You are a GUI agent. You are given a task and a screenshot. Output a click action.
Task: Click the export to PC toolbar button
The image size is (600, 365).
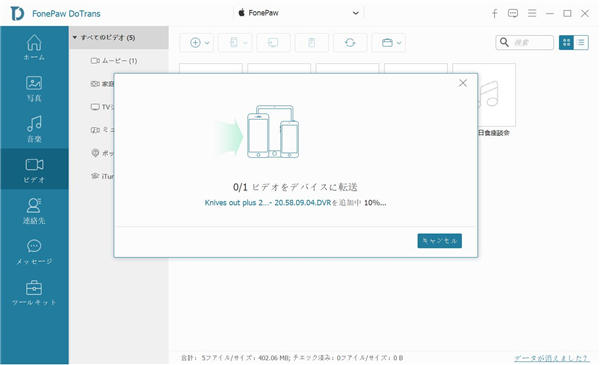coord(273,42)
